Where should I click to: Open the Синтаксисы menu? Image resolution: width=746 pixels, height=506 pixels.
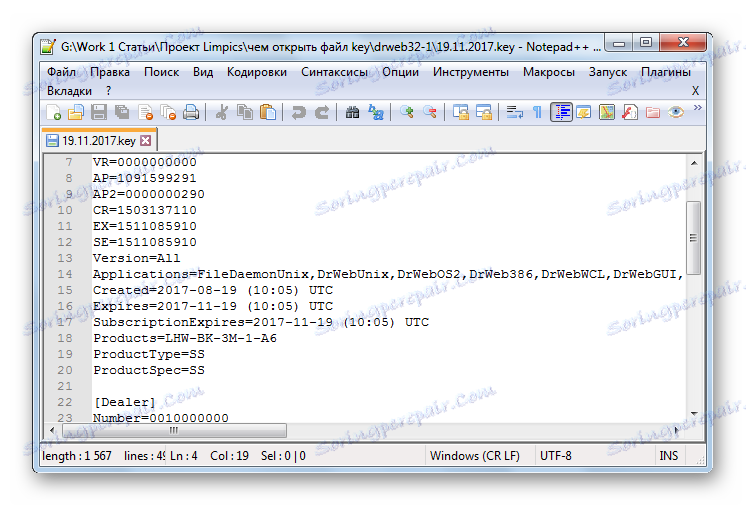(334, 72)
